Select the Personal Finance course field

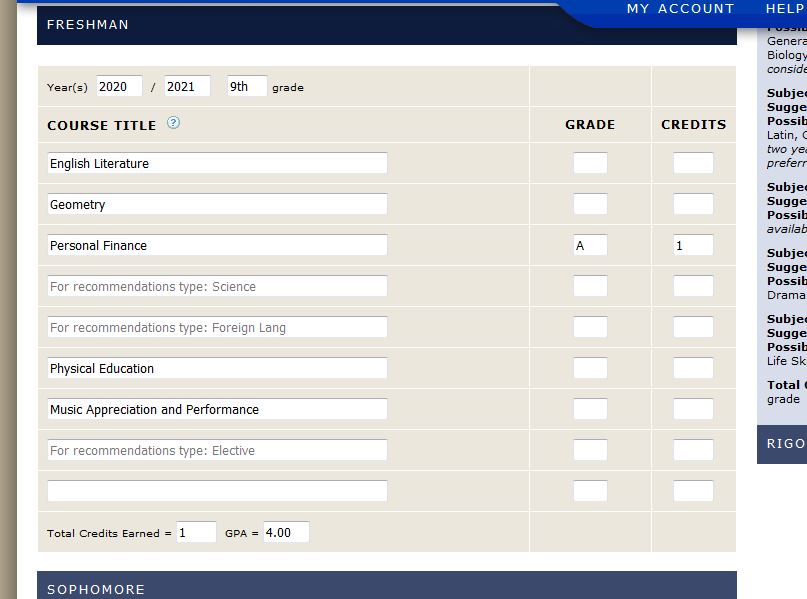pos(218,245)
